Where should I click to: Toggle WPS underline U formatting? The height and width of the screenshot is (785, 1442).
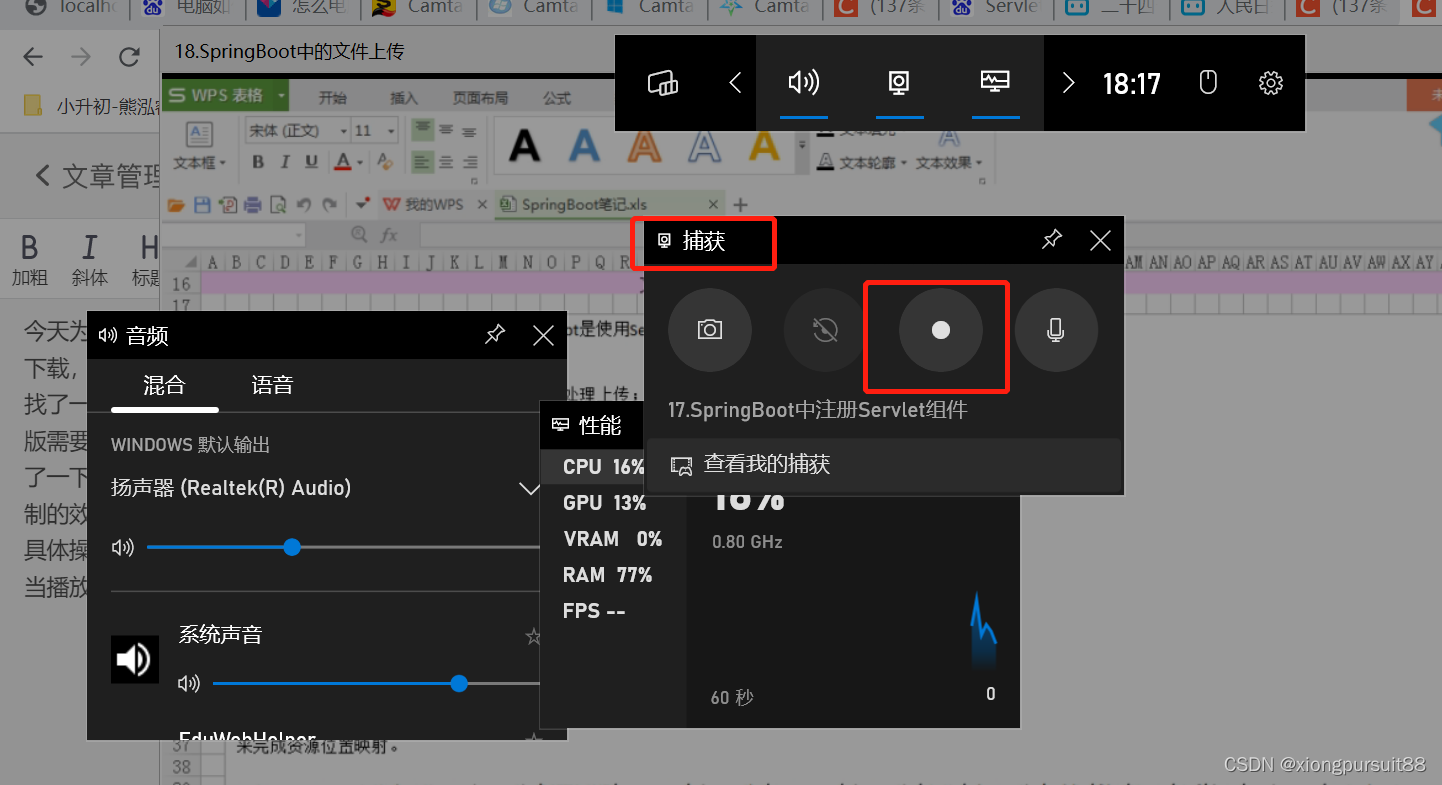[311, 162]
